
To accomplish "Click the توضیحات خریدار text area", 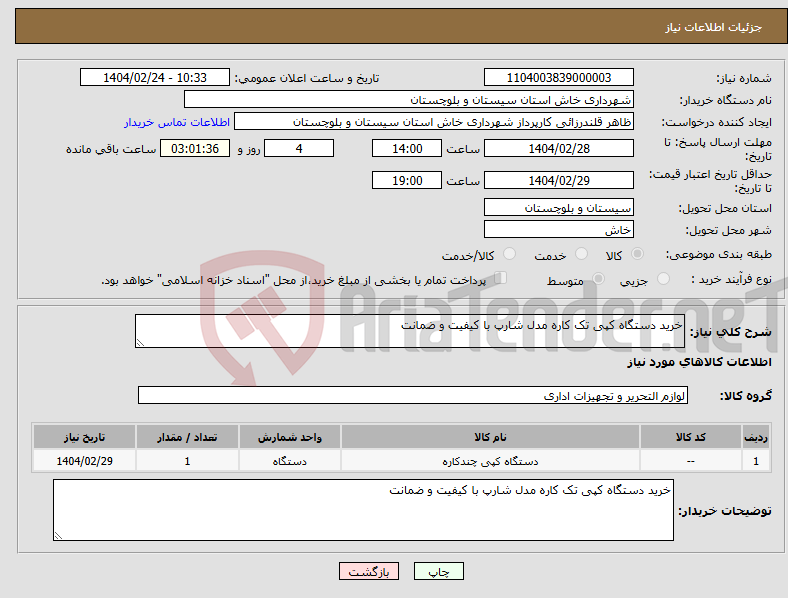I will pyautogui.click(x=363, y=510).
